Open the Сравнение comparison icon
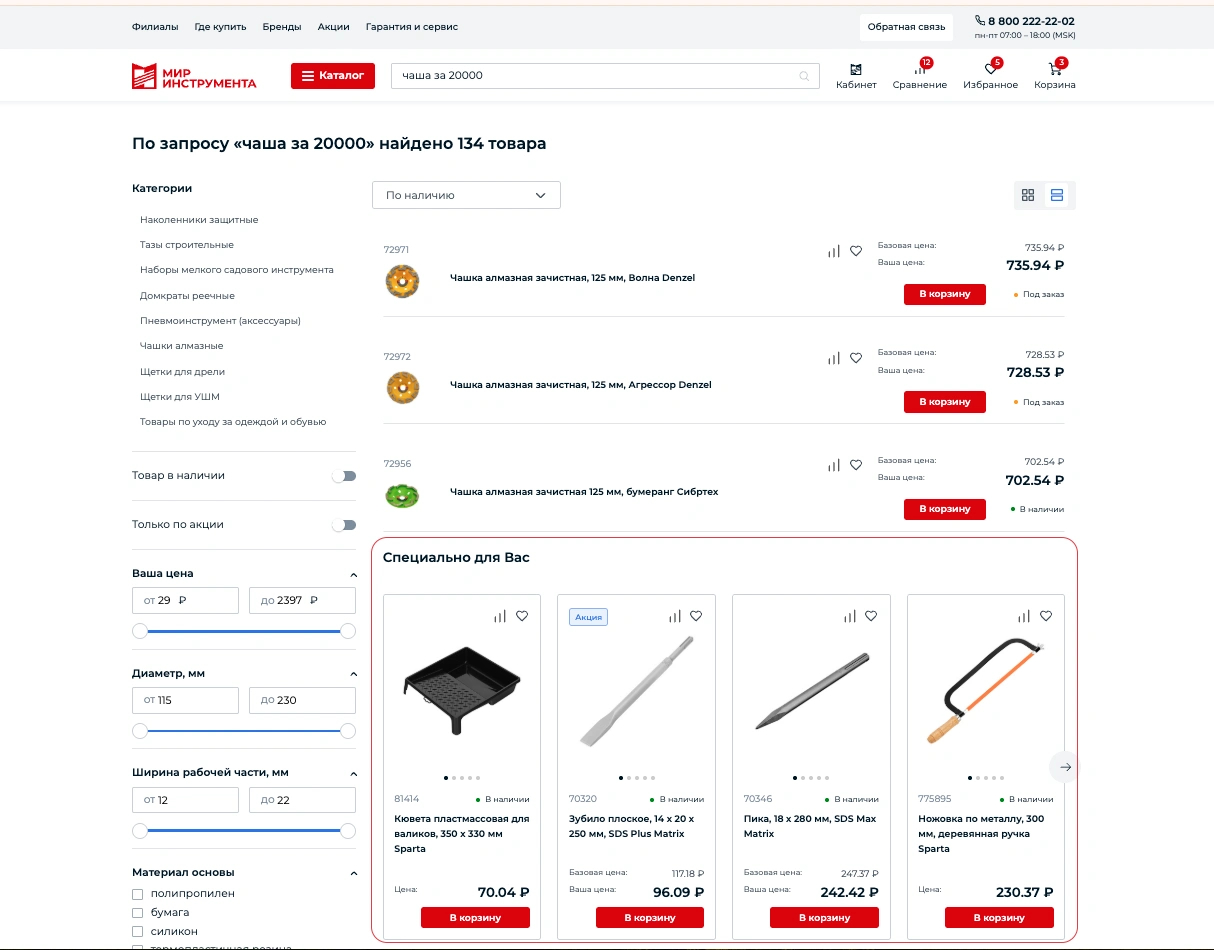Screen dimensions: 1214x950 click(920, 69)
